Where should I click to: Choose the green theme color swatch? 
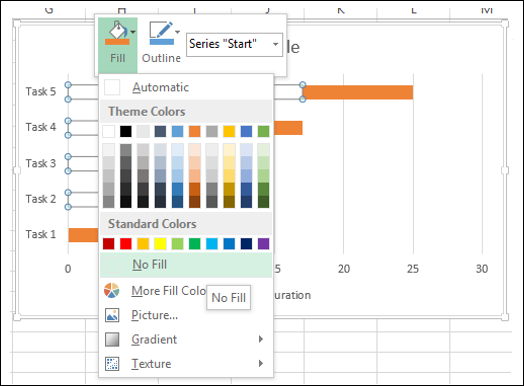(263, 131)
